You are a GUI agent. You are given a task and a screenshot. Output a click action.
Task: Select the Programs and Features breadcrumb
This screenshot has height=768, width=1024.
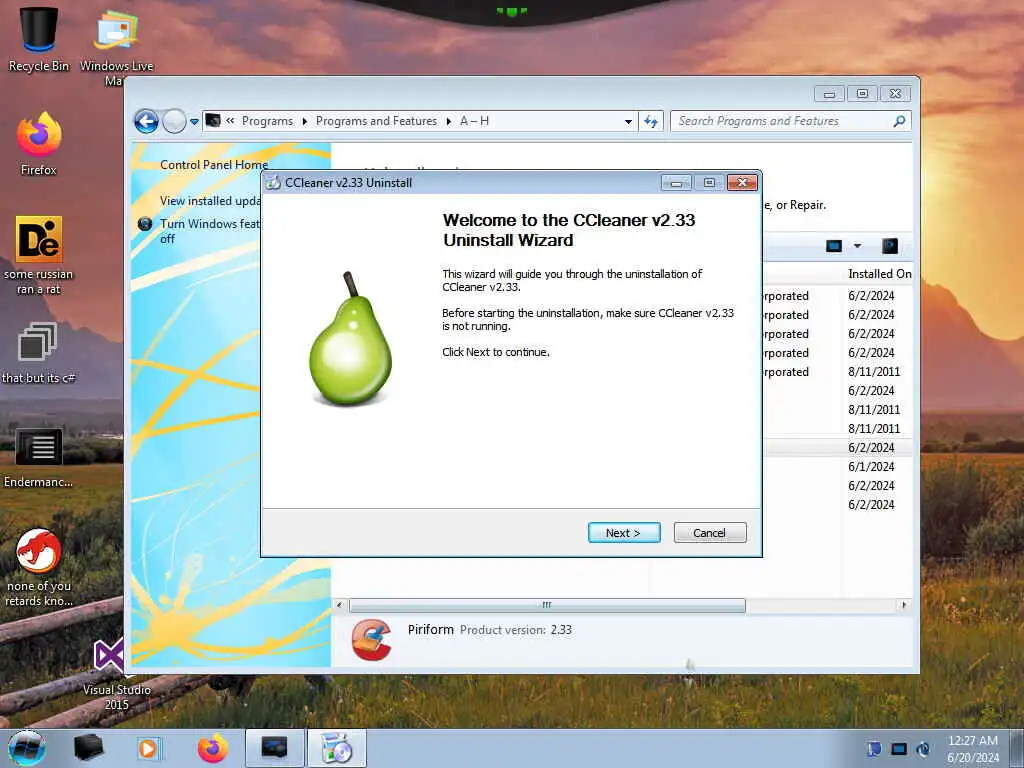(x=376, y=121)
